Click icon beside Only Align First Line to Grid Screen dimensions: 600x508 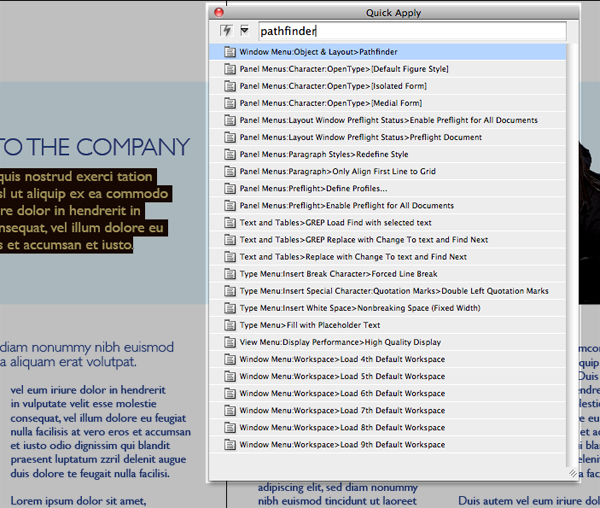click(229, 171)
